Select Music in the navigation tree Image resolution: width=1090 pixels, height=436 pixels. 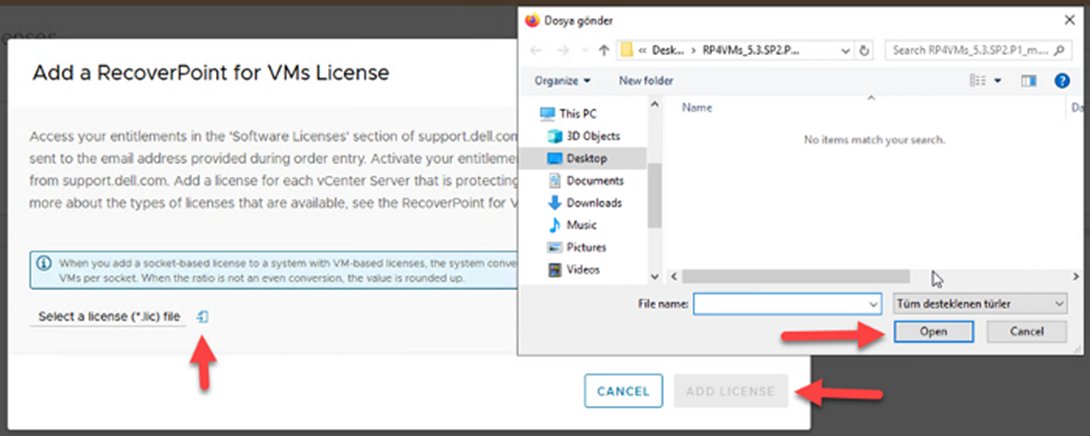pos(572,225)
